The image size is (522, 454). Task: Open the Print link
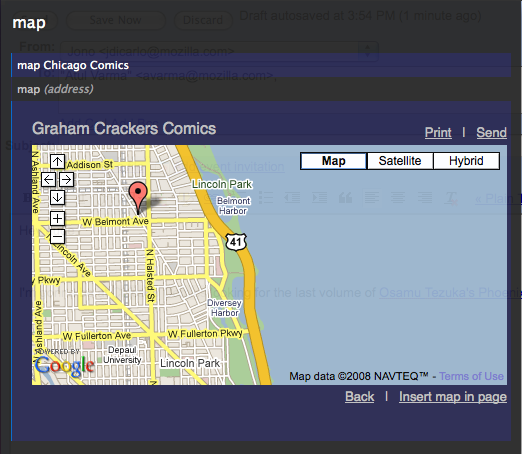click(x=438, y=133)
